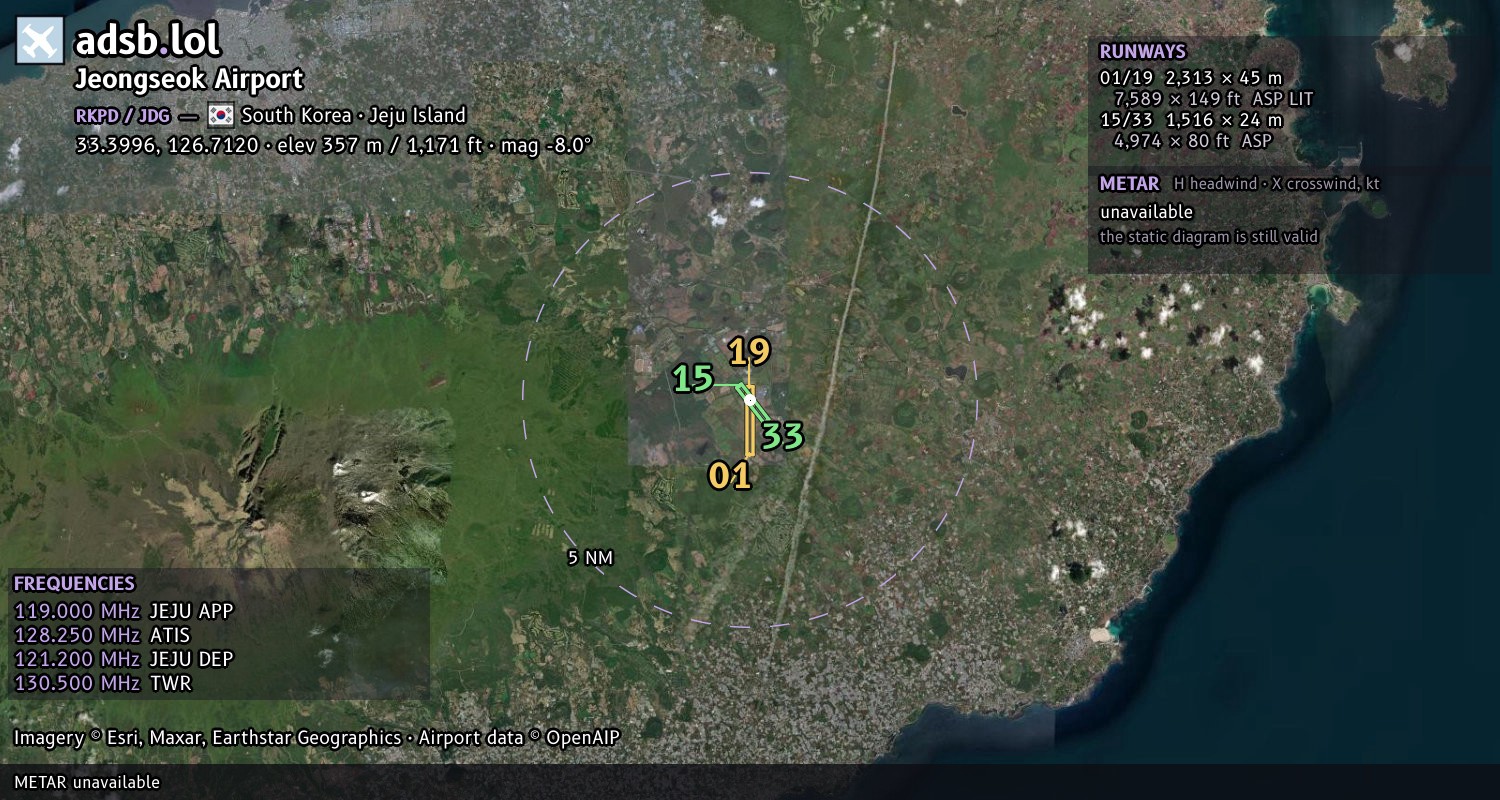Click the RUNWAYS panel heading
The width and height of the screenshot is (1500, 800).
pos(1142,52)
